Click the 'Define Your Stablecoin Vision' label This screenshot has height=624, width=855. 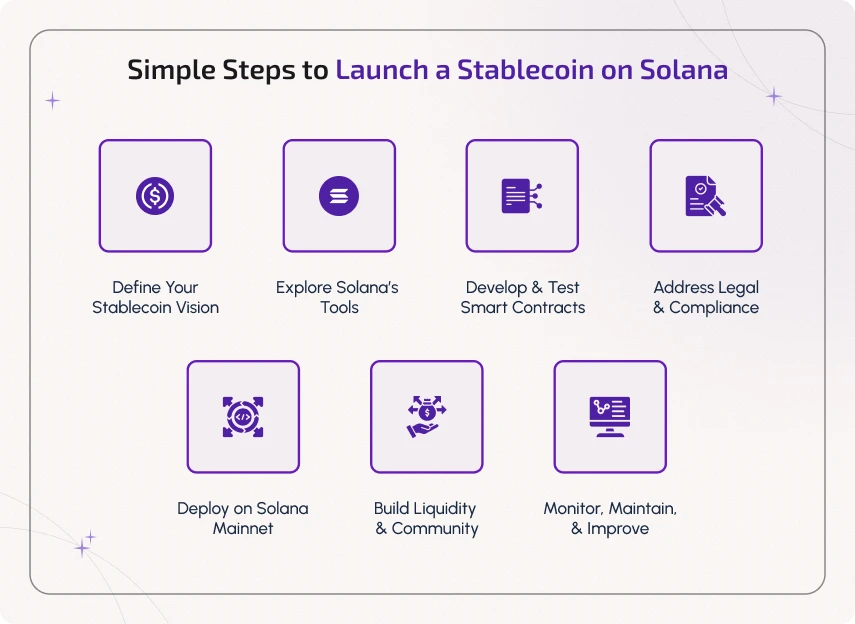click(155, 297)
